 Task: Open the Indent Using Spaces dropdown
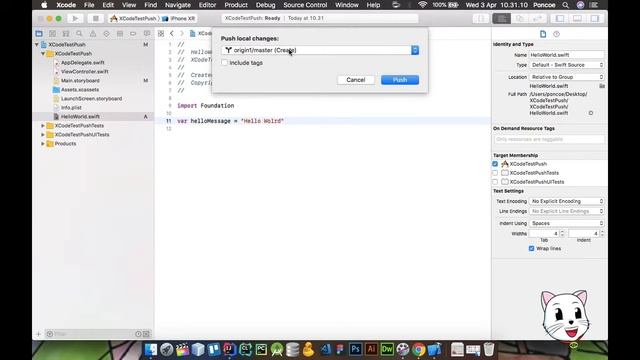tap(567, 223)
